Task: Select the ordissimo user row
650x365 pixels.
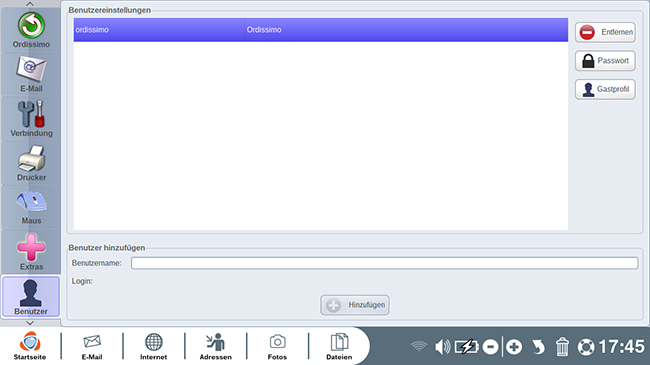Action: coord(321,30)
